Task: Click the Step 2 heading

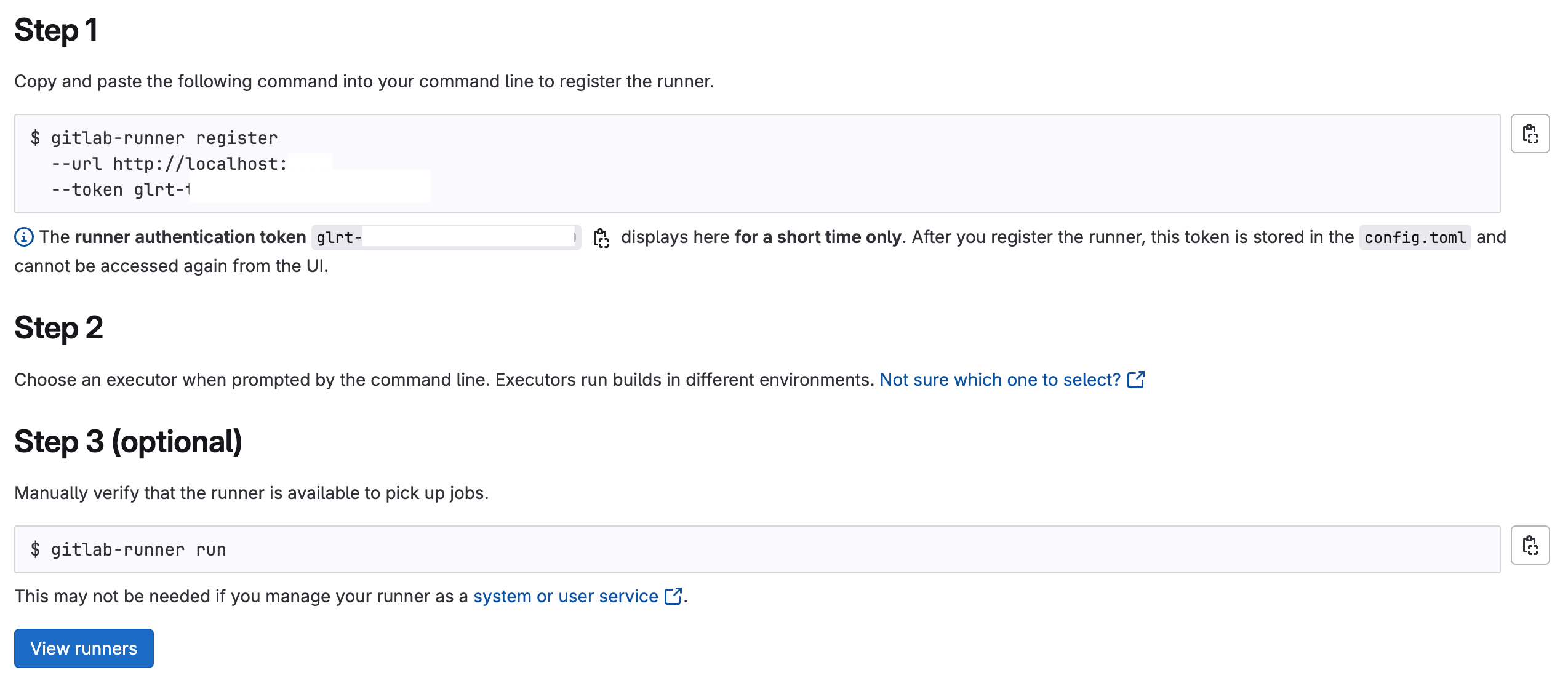Action: pyautogui.click(x=58, y=327)
